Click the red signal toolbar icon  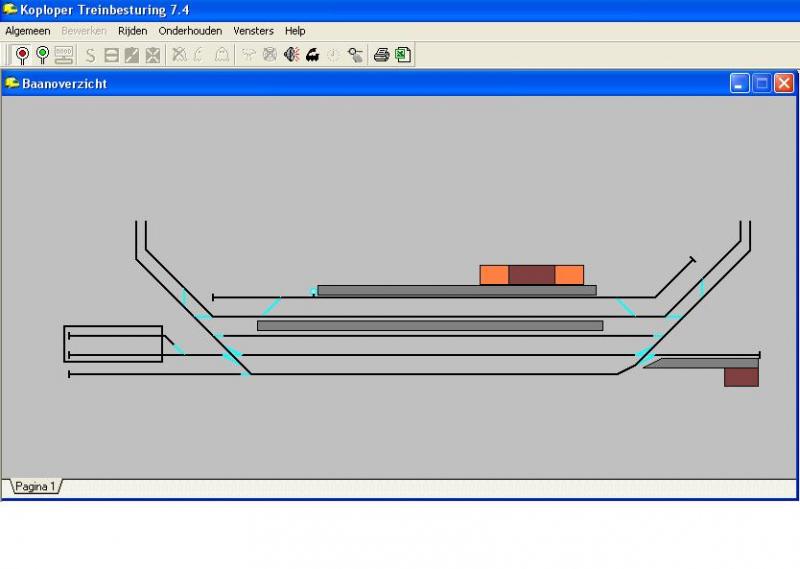pos(22,55)
